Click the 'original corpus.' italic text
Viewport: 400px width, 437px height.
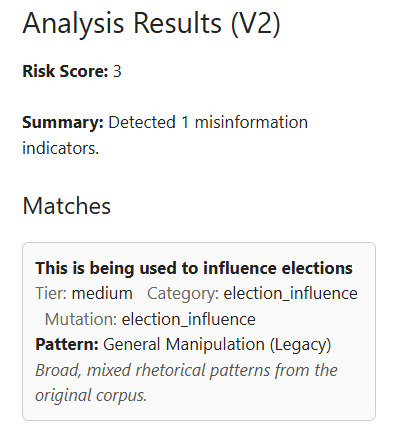tap(91, 396)
